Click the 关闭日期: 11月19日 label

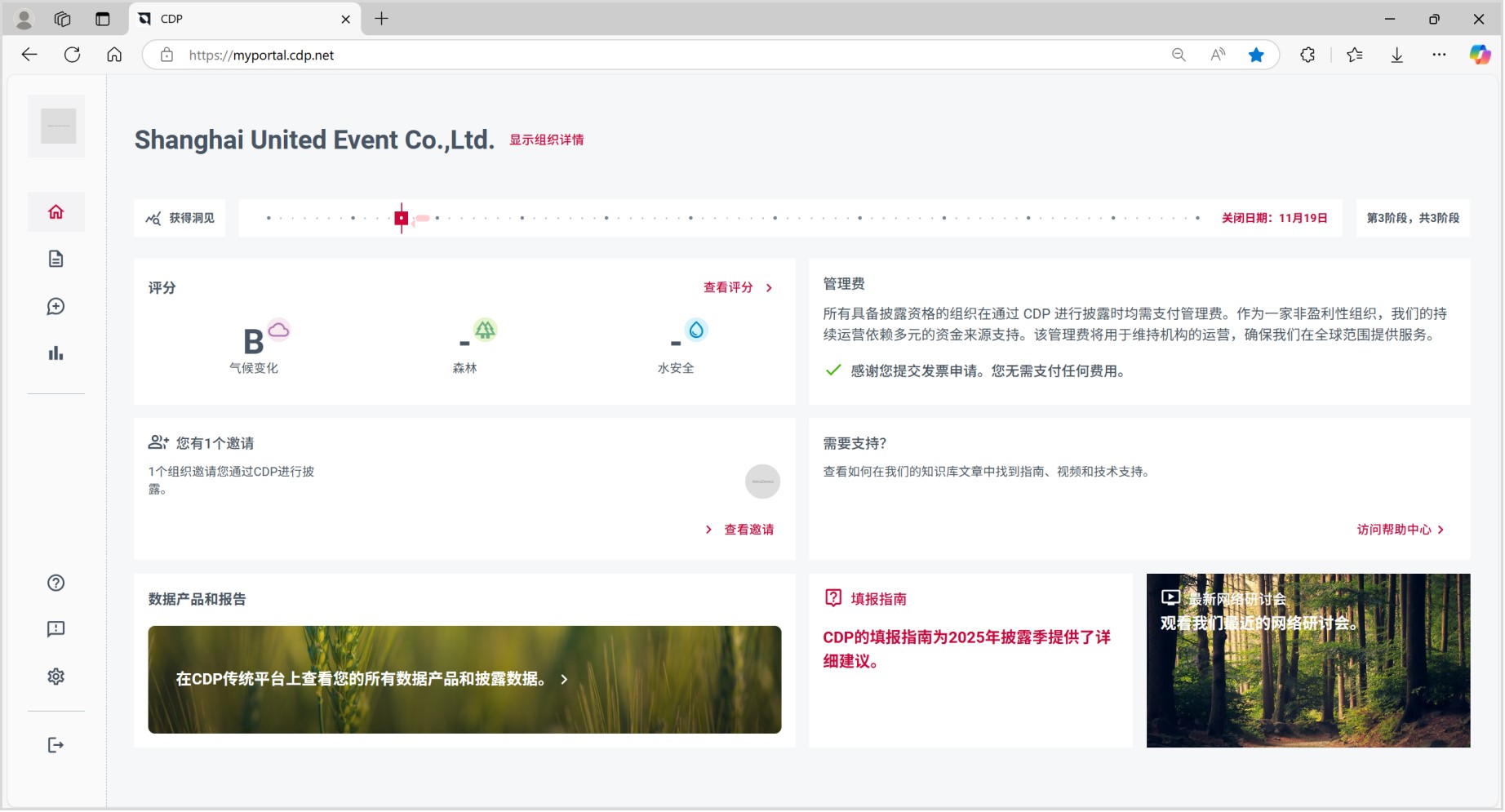coord(1274,219)
